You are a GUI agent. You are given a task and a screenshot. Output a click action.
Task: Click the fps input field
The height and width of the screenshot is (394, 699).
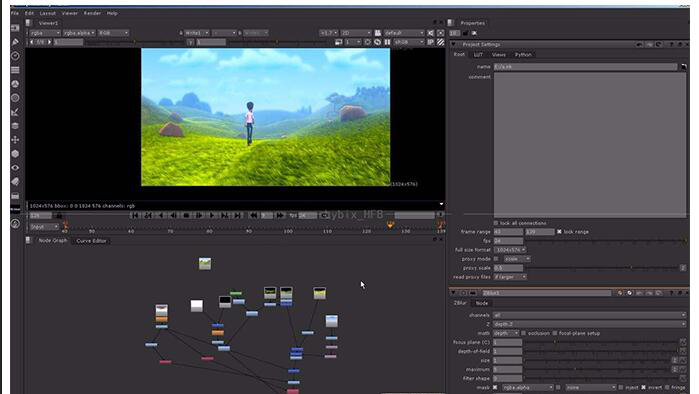point(508,241)
